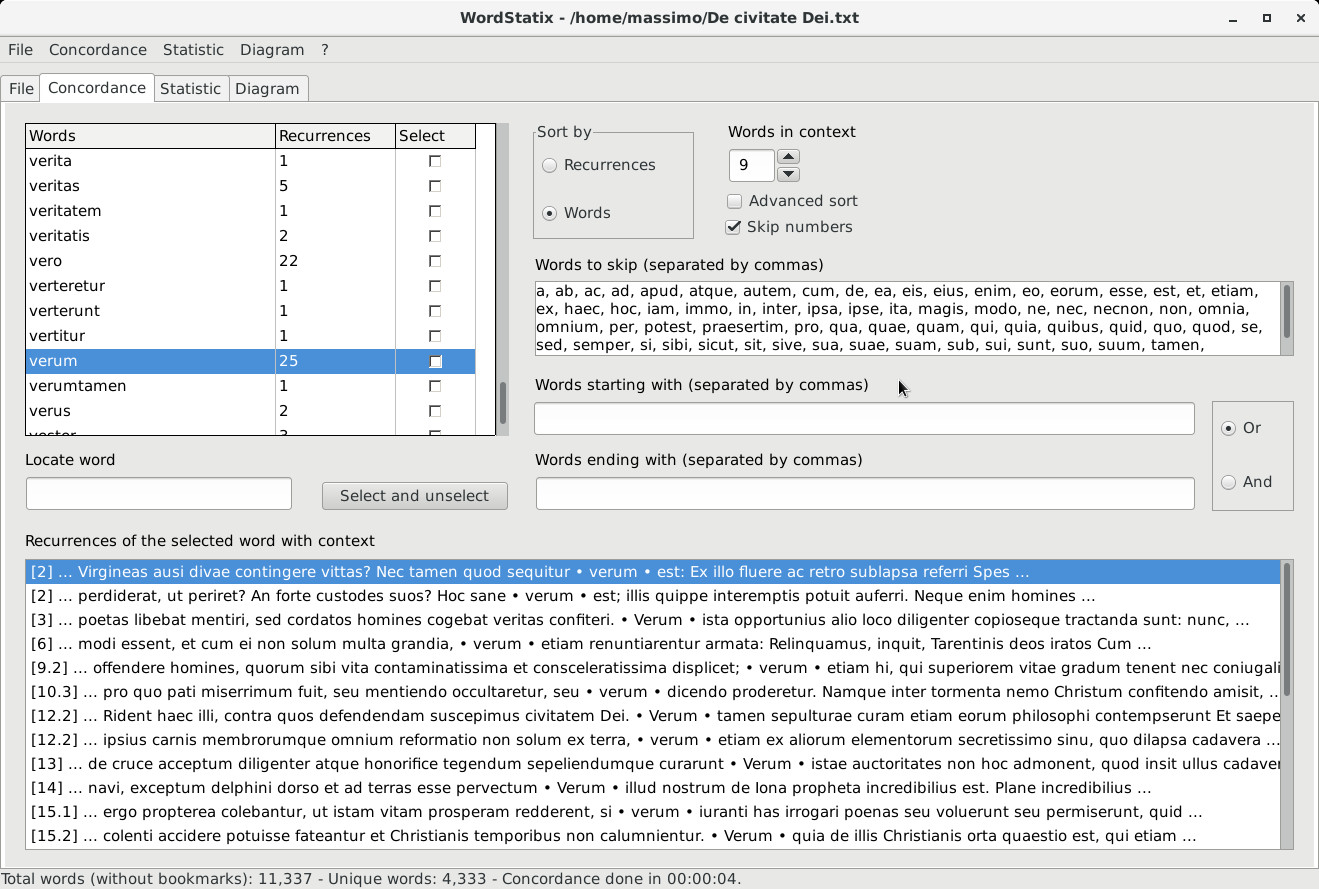
Task: Click the recurrence count 25 for verum
Action: [289, 361]
